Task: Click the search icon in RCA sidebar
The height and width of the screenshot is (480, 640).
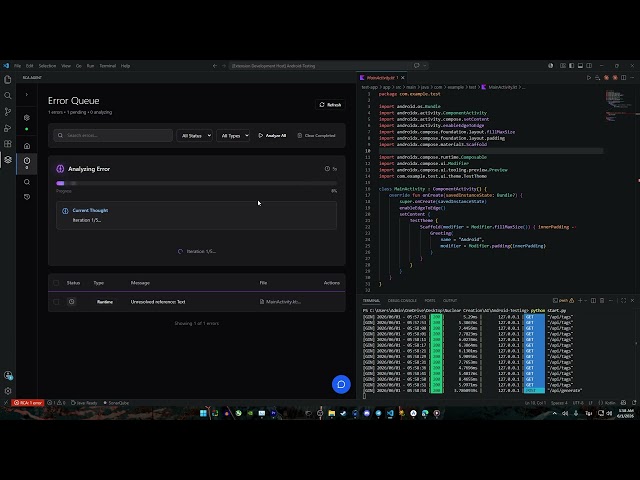Action: pos(27,182)
